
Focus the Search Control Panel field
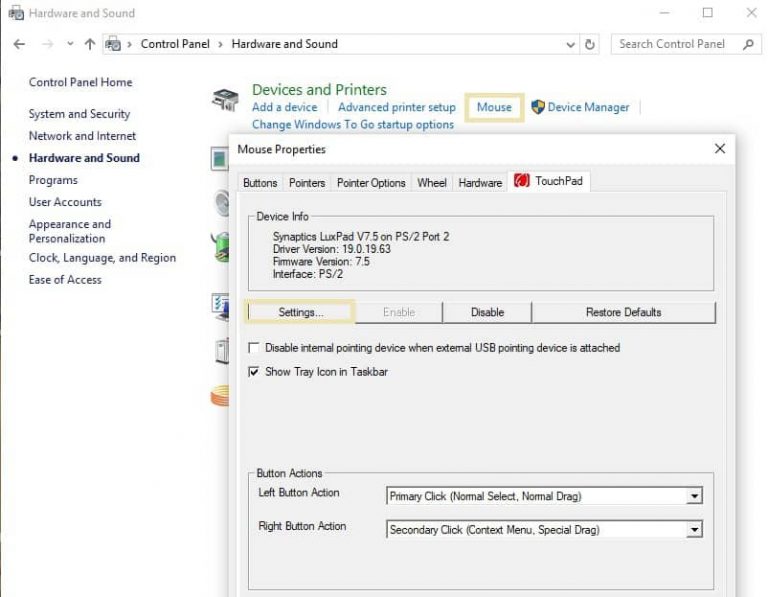(x=686, y=44)
